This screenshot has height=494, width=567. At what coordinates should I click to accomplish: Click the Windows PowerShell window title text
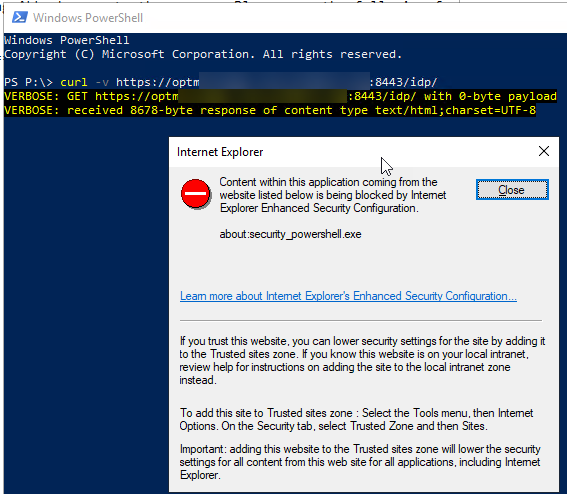click(88, 18)
